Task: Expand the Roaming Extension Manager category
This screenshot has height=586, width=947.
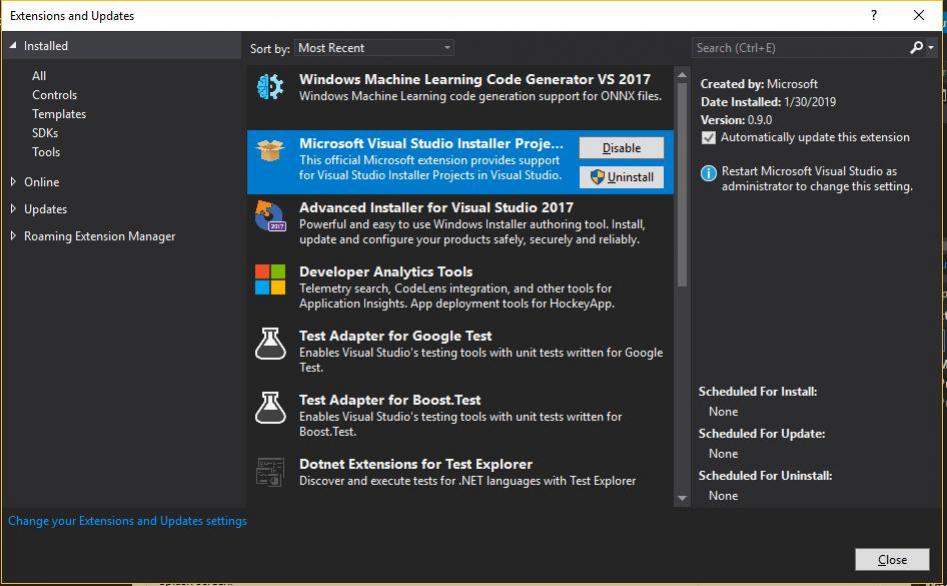Action: coord(13,236)
